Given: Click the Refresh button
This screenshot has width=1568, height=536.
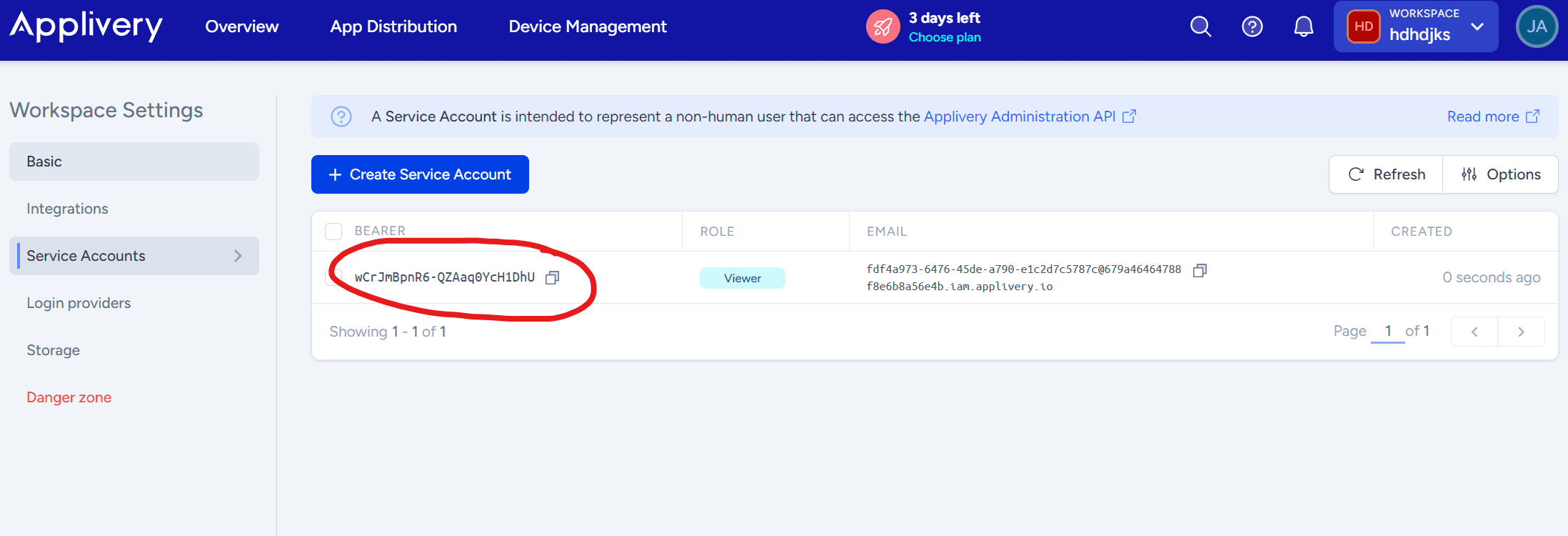Looking at the screenshot, I should click(x=1386, y=174).
